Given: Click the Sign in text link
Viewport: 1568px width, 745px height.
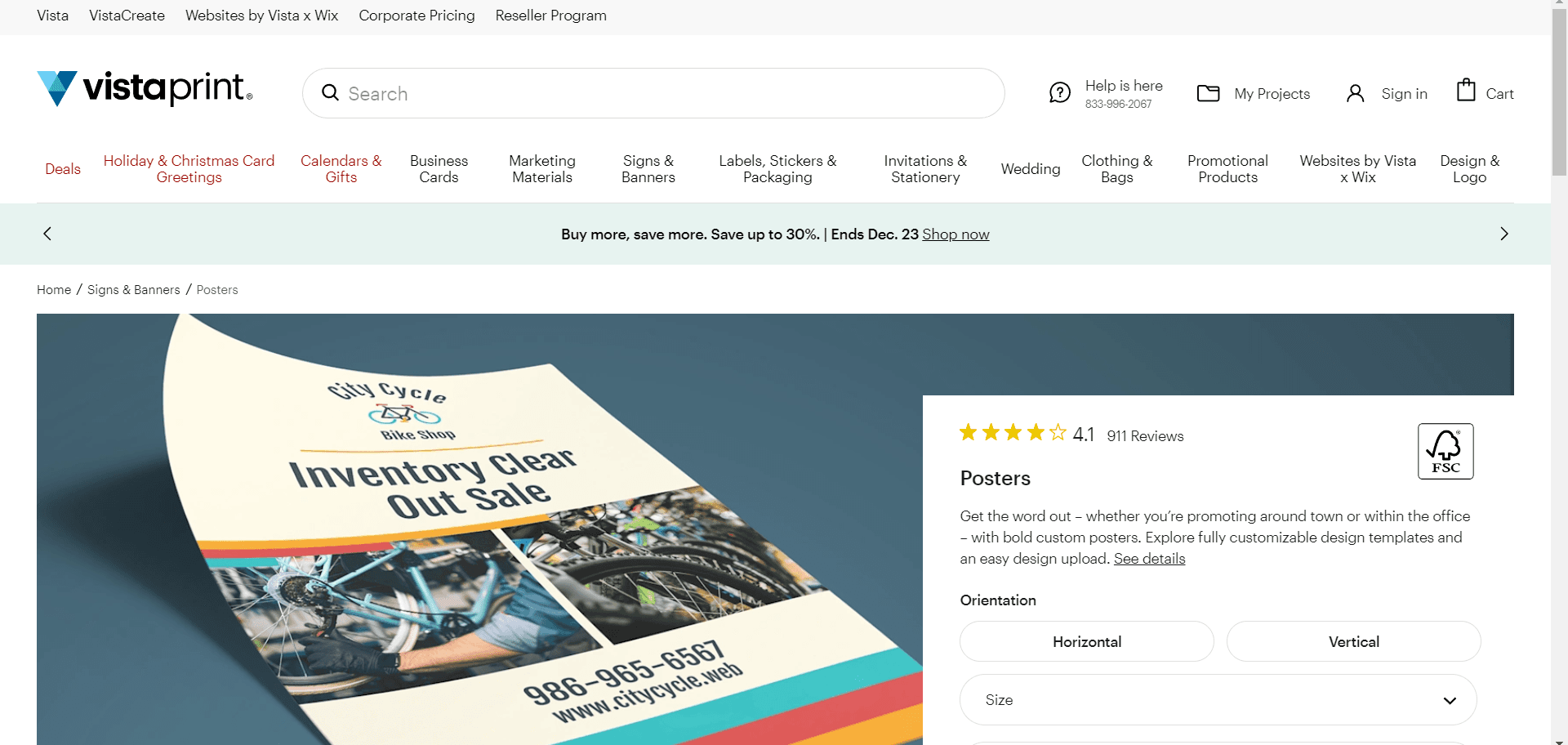Looking at the screenshot, I should click(1404, 94).
